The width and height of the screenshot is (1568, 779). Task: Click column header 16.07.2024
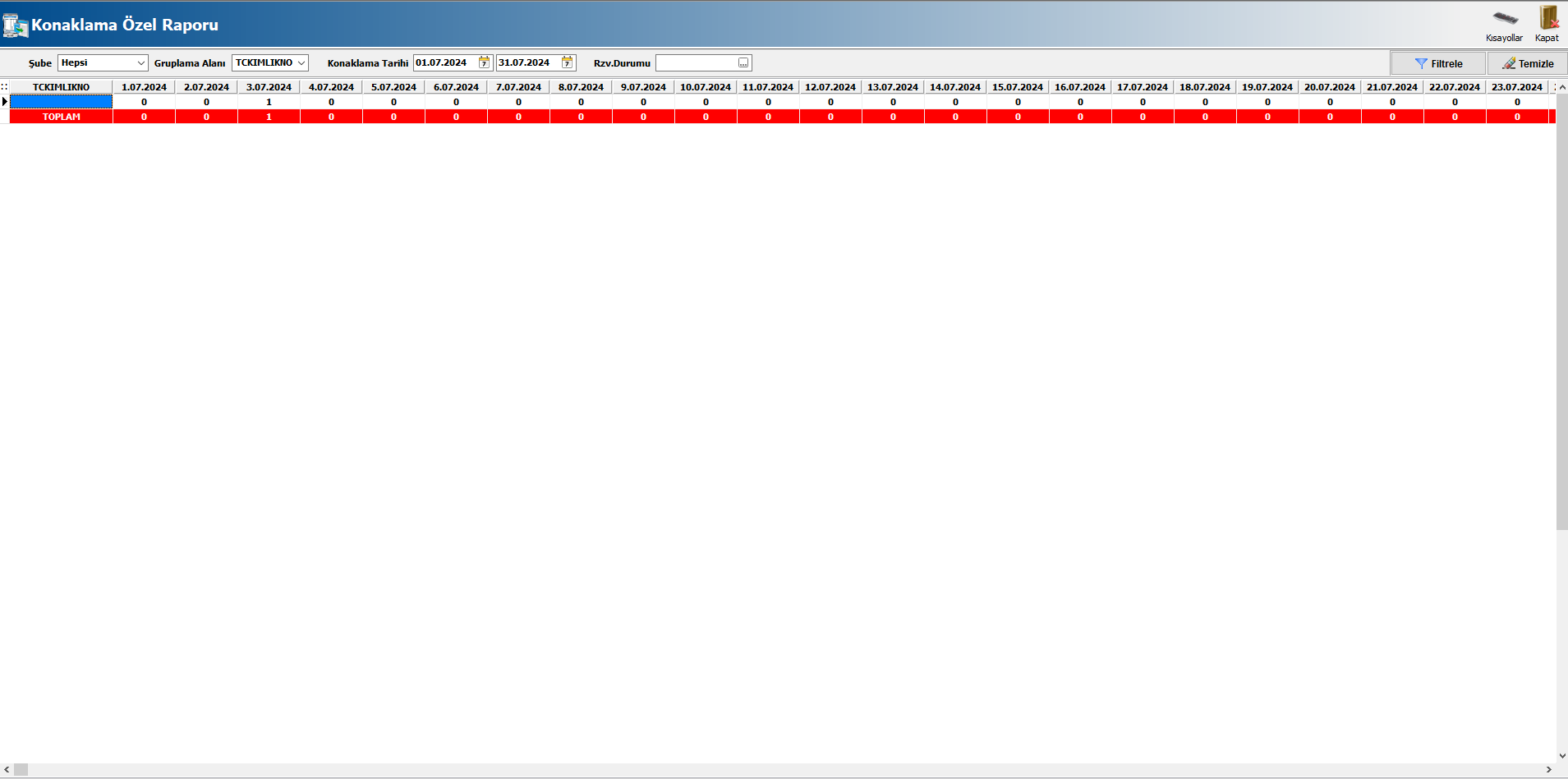tap(1080, 86)
